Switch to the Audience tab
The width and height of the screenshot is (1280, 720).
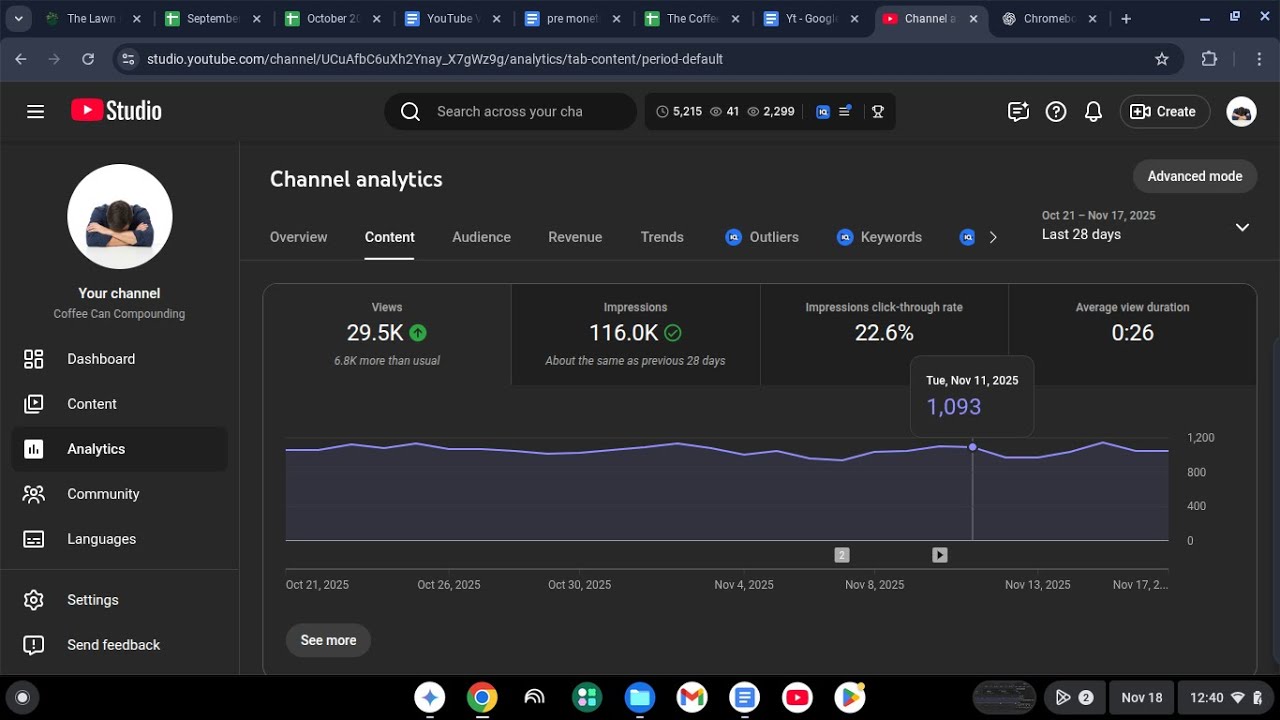481,237
